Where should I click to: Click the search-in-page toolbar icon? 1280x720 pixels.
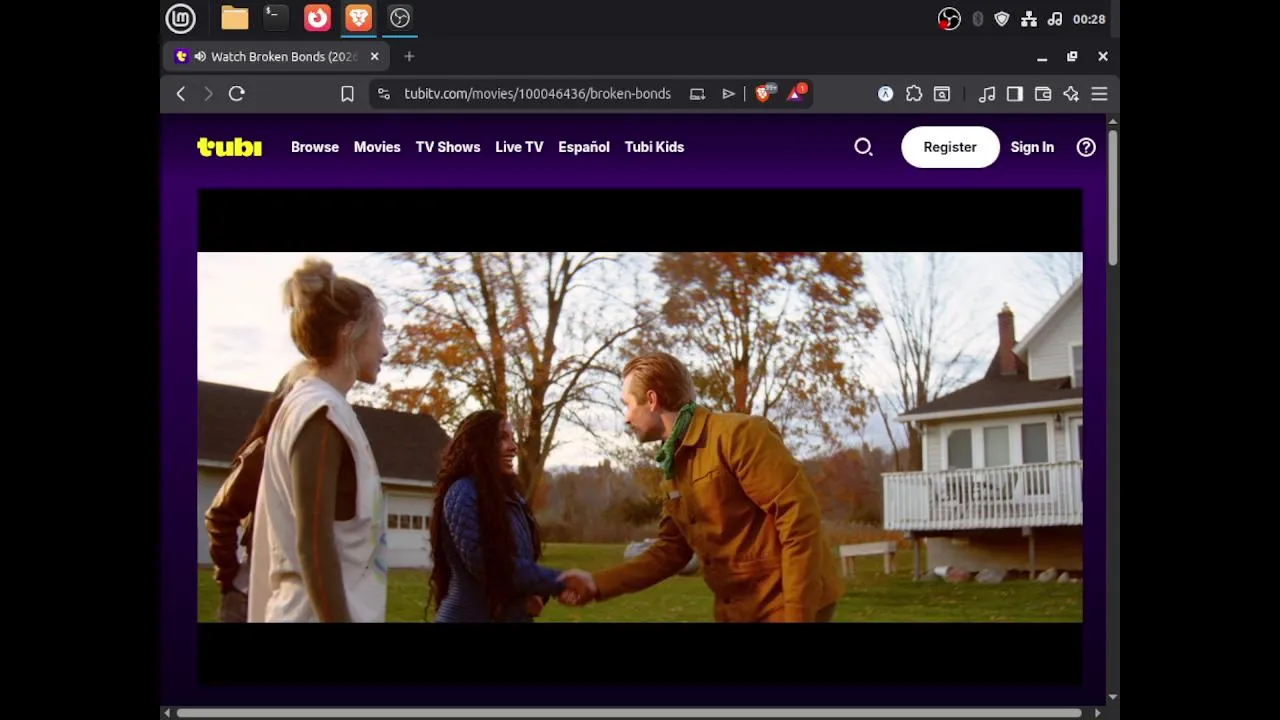[x=941, y=94]
